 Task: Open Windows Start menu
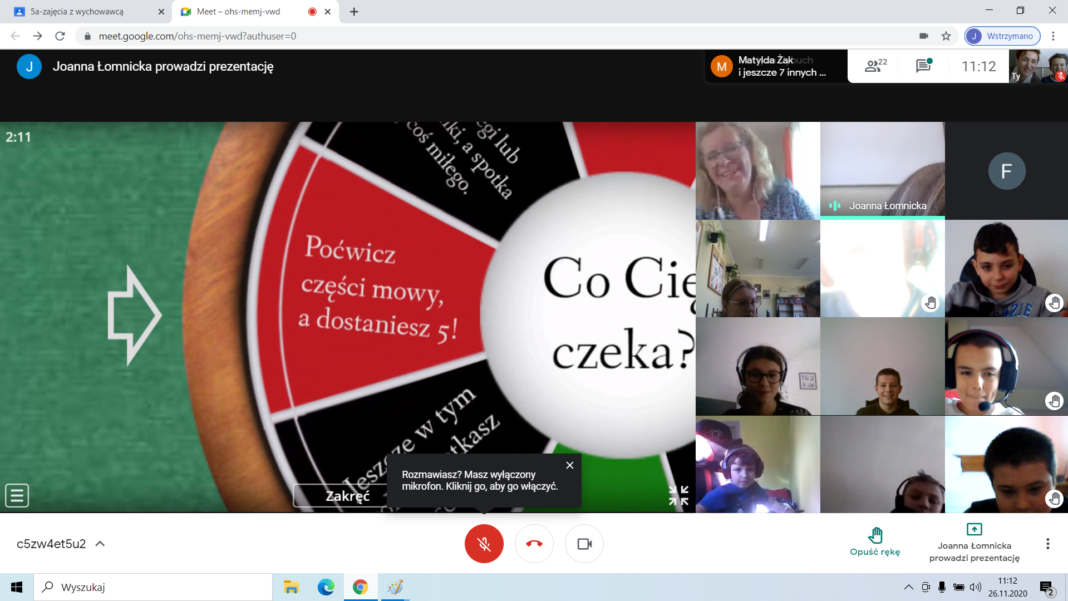[16, 587]
